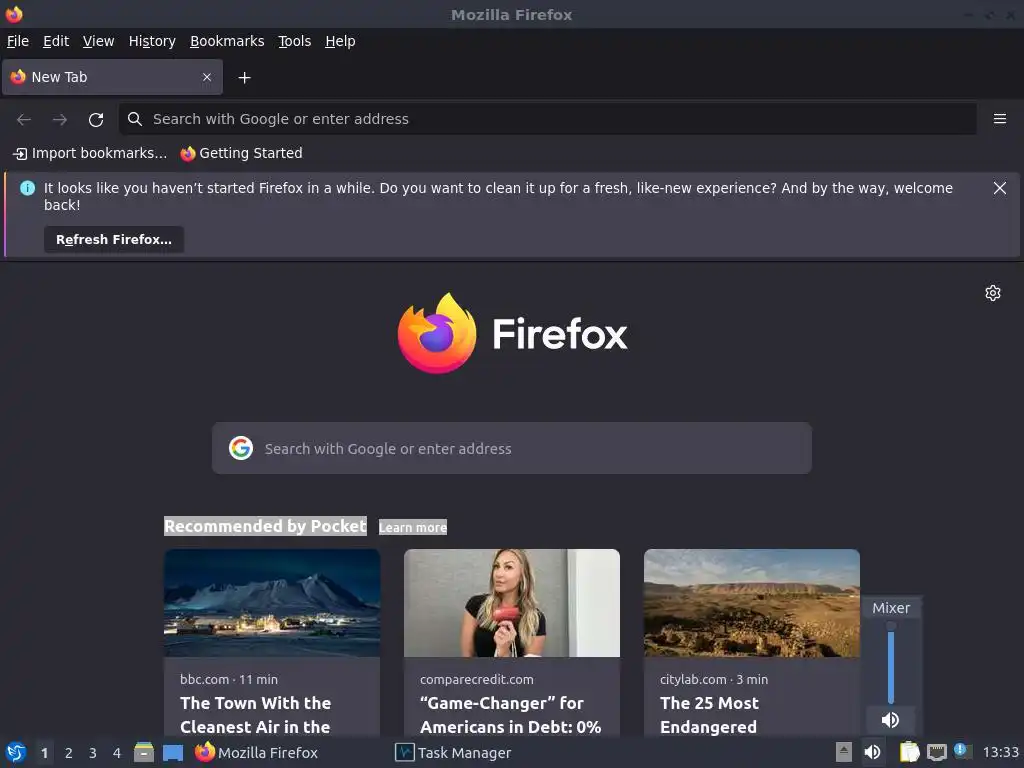Open citylab.com desert landscape thumbnail
The image size is (1024, 768).
point(752,603)
